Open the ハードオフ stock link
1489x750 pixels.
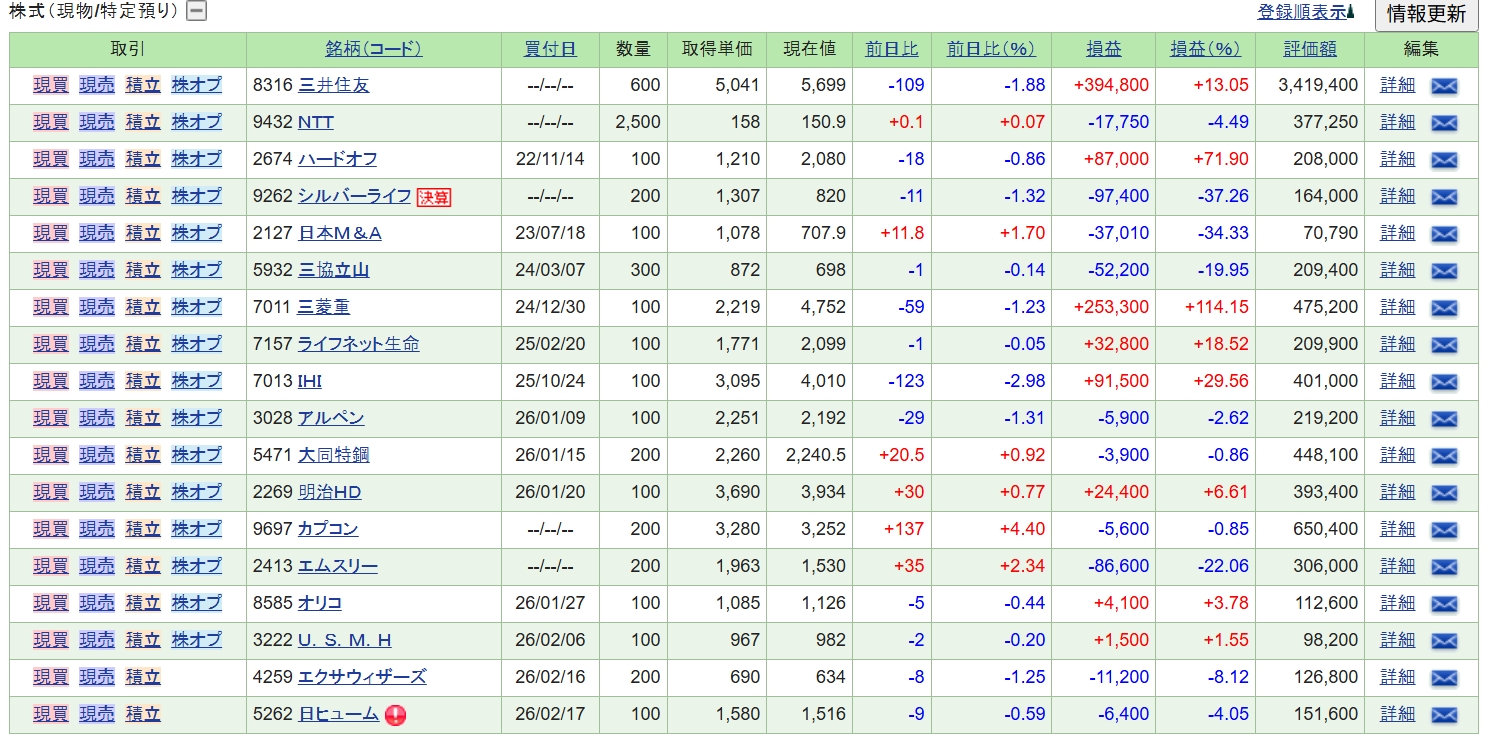[x=337, y=159]
